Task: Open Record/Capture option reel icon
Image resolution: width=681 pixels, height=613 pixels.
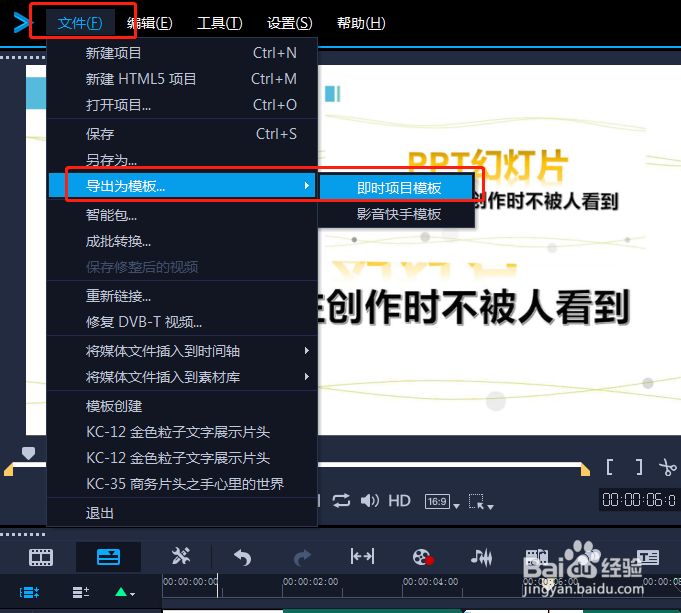Action: 423,557
